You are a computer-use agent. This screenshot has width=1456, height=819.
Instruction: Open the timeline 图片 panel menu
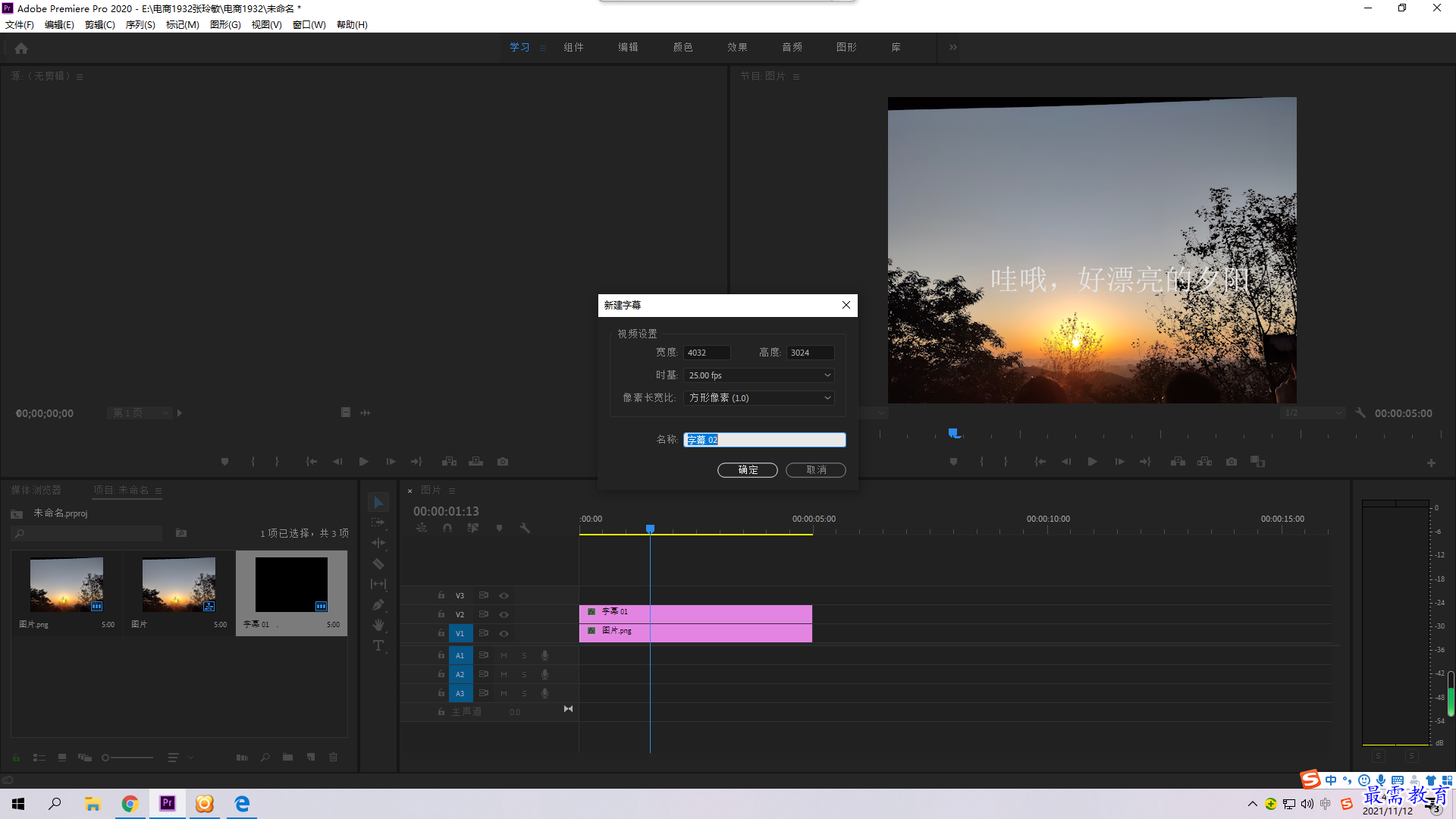[x=452, y=491]
